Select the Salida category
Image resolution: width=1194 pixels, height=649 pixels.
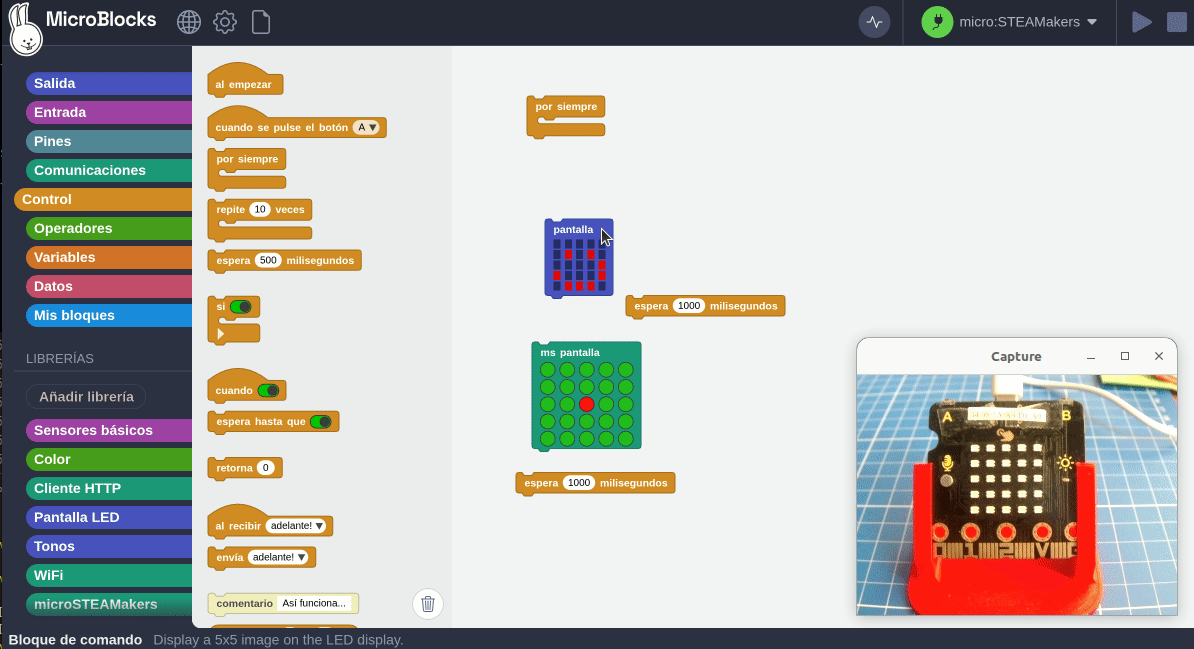109,83
